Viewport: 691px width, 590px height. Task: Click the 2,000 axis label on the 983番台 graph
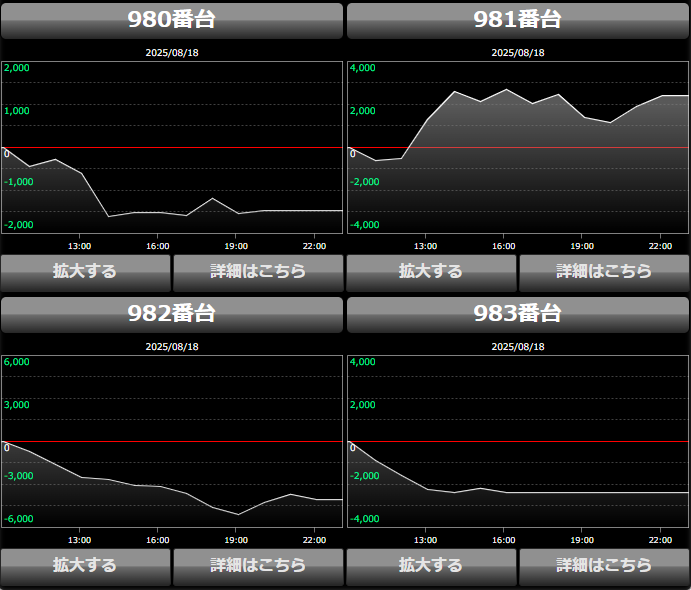363,404
